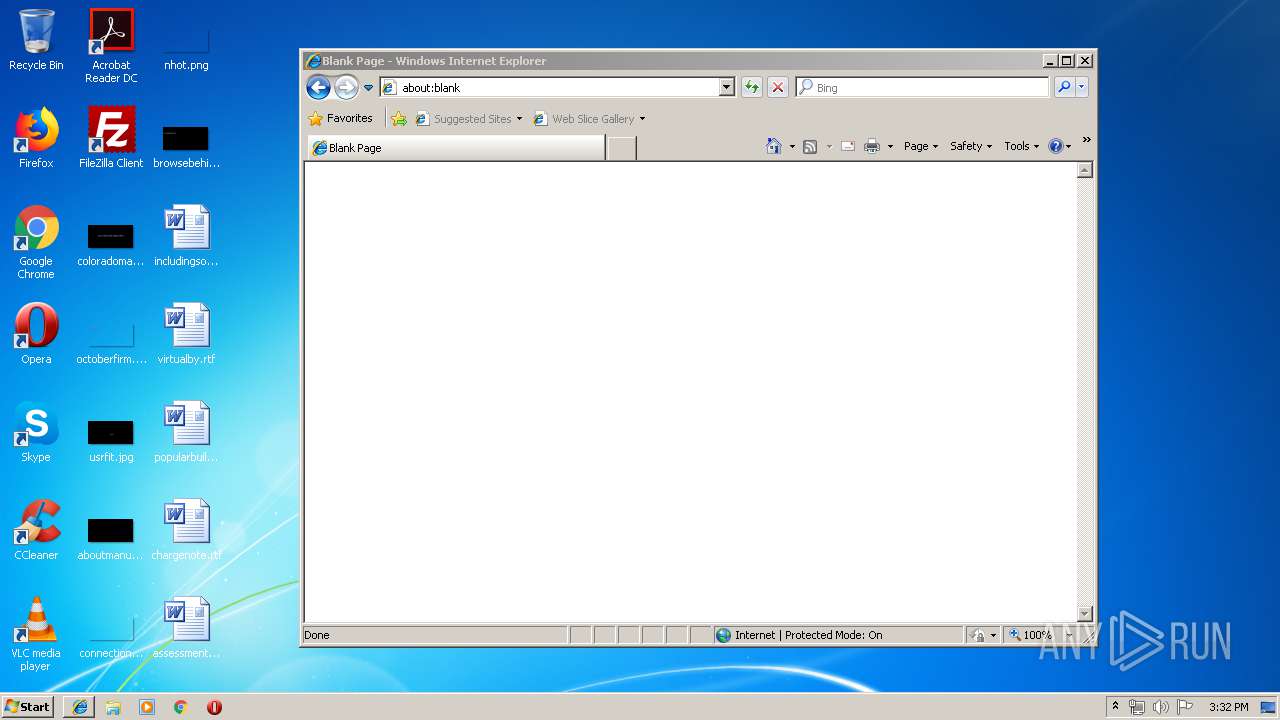Open the Page menu
The width and height of the screenshot is (1280, 720).
921,146
